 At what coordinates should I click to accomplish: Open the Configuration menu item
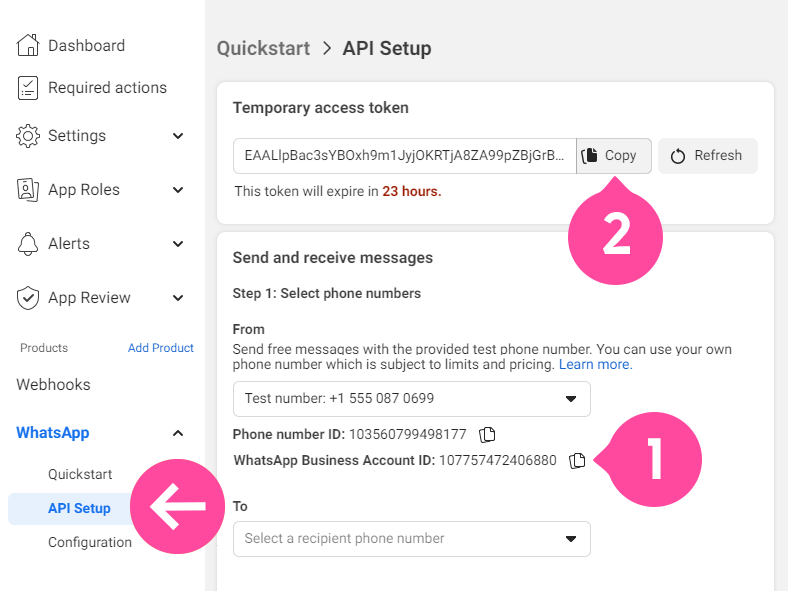90,542
